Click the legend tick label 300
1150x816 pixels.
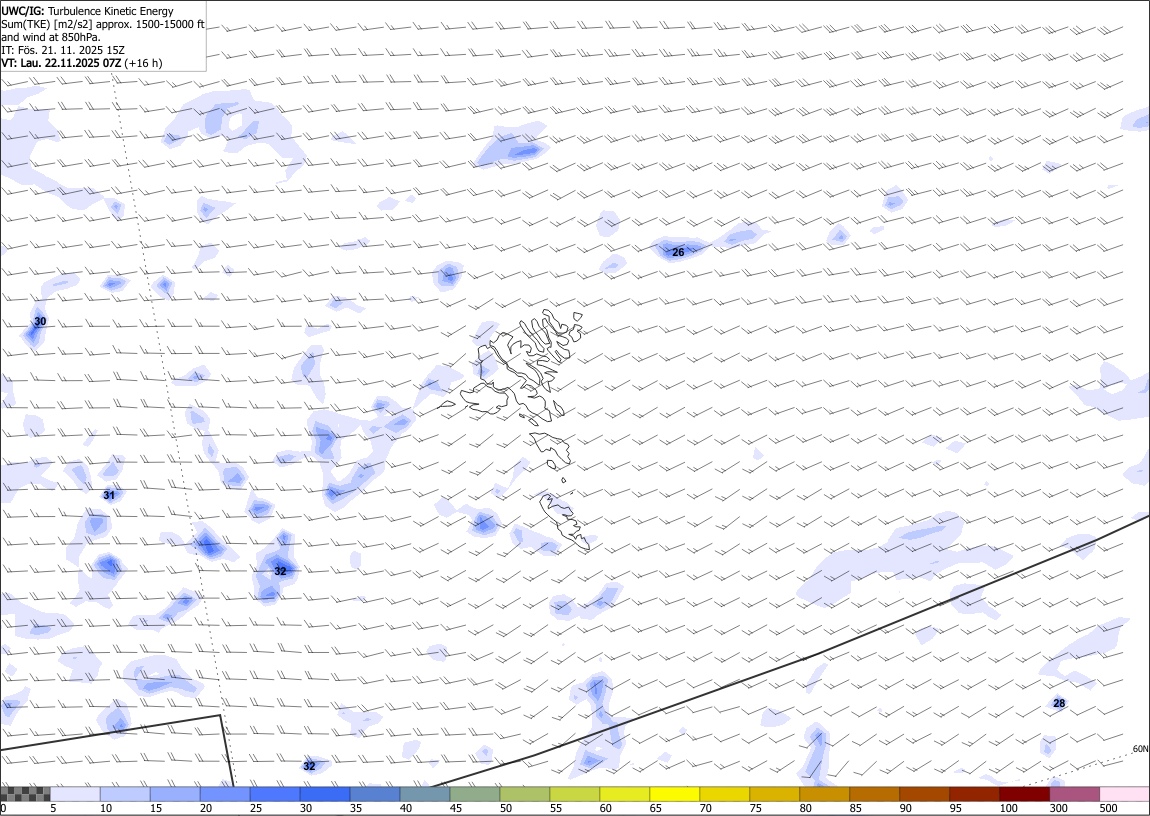[x=1058, y=808]
